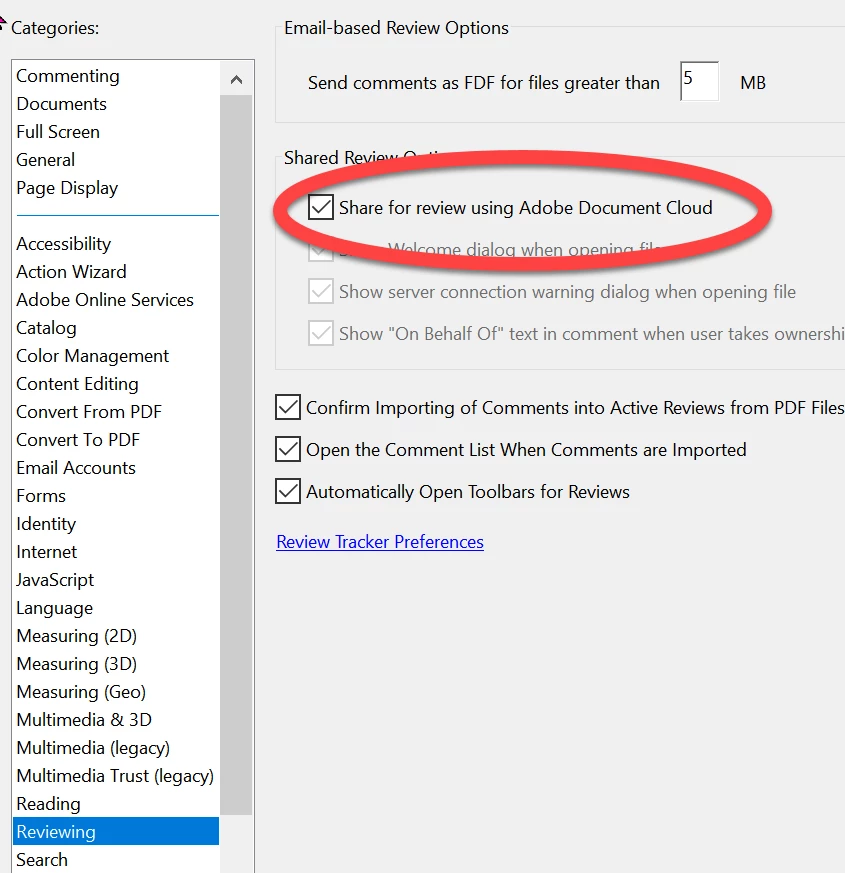Viewport: 845px width, 873px height.
Task: Toggle Show server connection warning dialog checkbox
Action: pos(321,291)
